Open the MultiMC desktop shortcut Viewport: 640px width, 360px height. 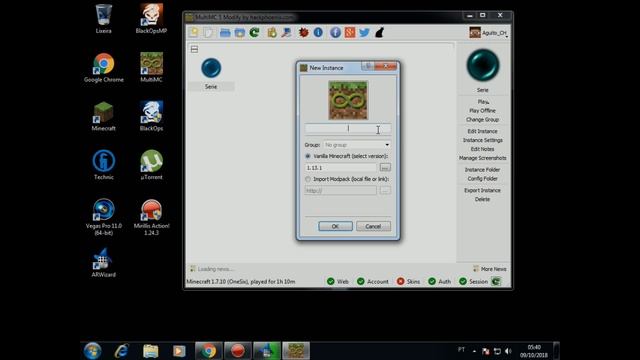tap(151, 67)
